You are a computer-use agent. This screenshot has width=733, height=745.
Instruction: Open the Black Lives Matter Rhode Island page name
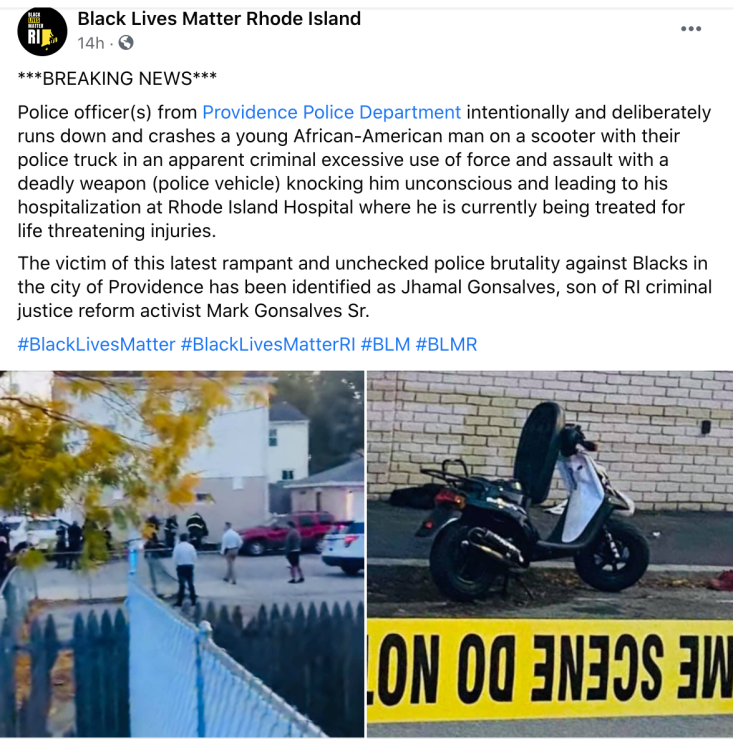[x=219, y=19]
